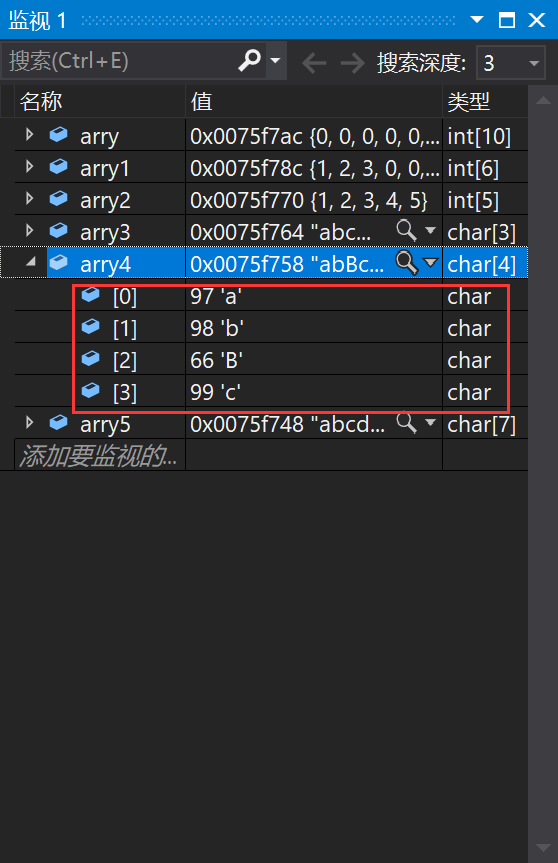
Task: Click the cube icon for element [3]
Action: (x=91, y=390)
